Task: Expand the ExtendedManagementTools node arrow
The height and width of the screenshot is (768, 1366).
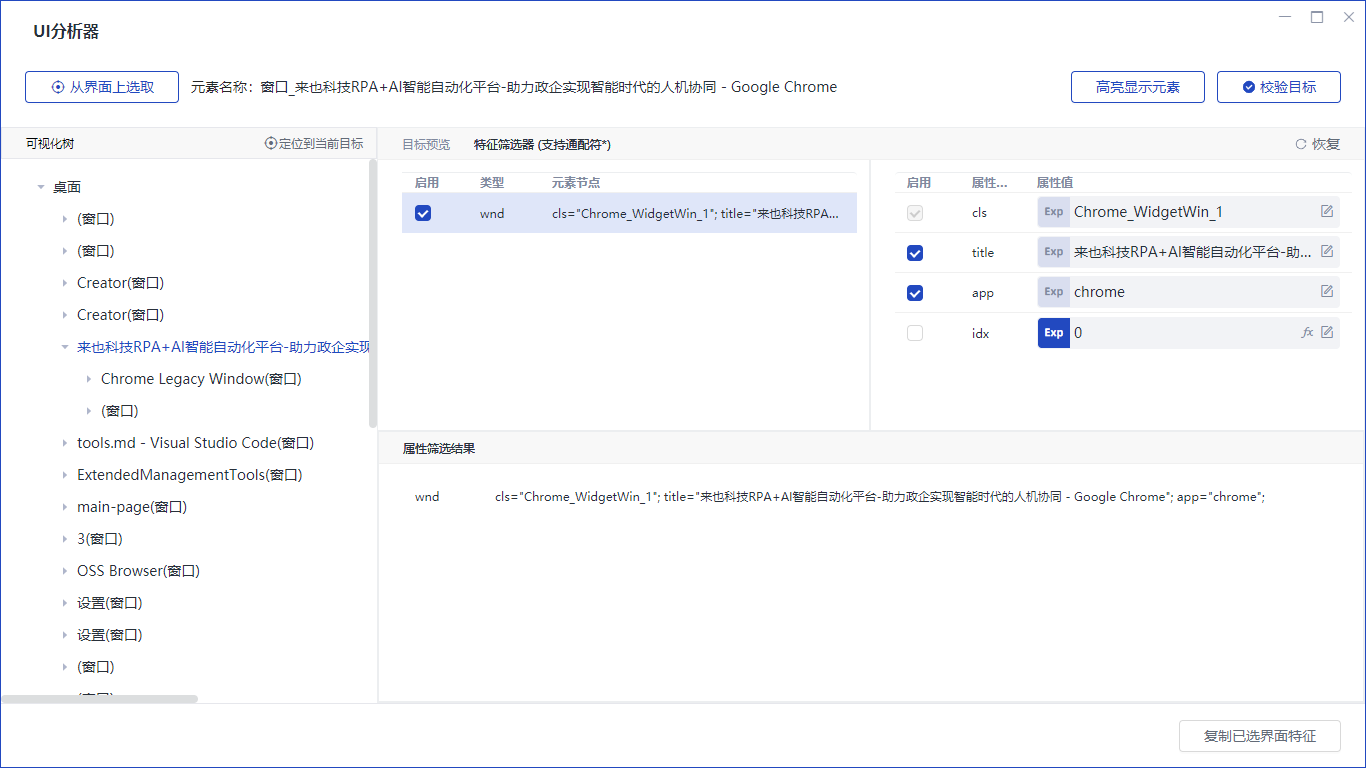Action: (65, 475)
